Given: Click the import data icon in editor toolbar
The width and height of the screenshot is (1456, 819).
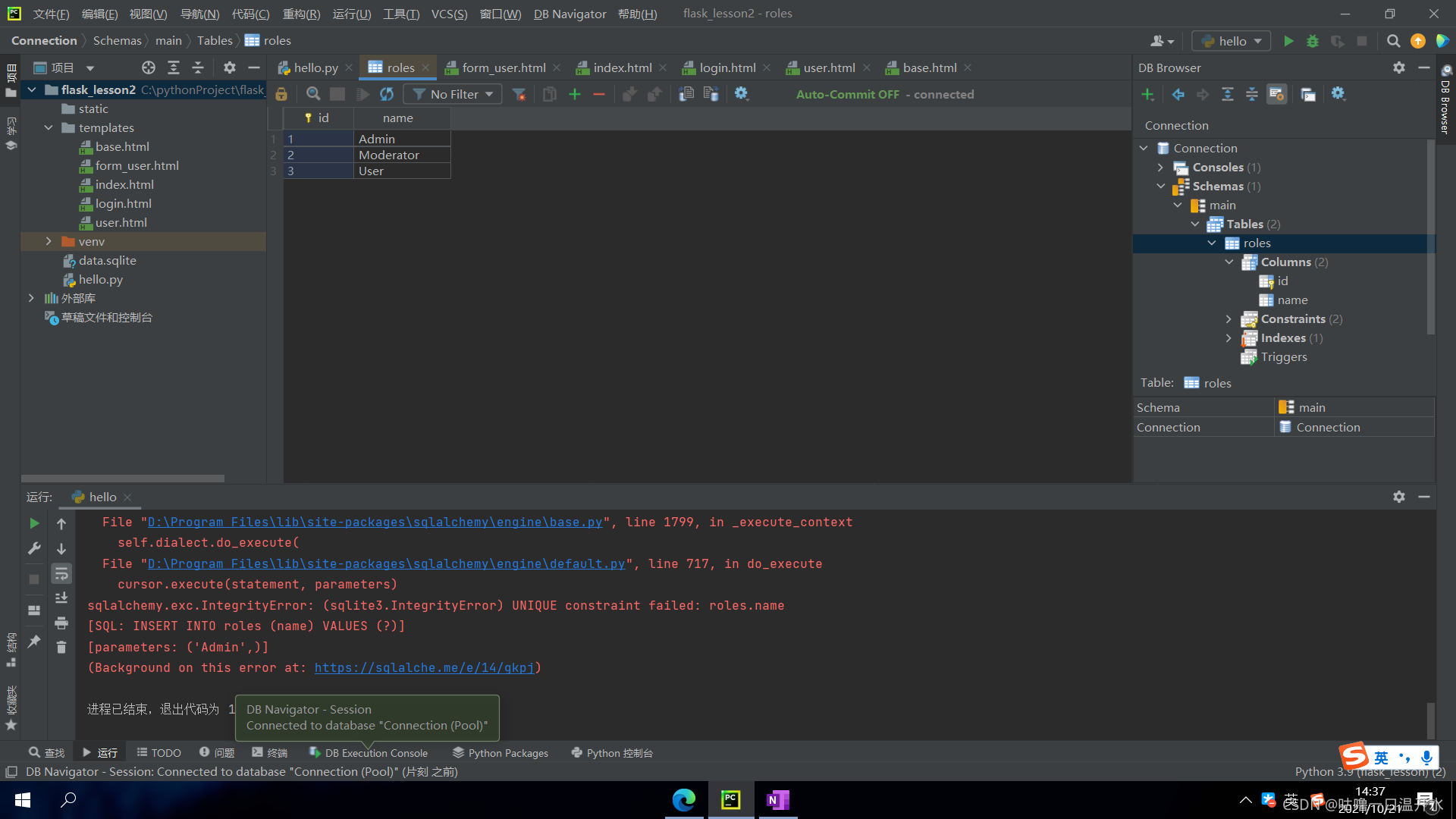Looking at the screenshot, I should tap(711, 94).
